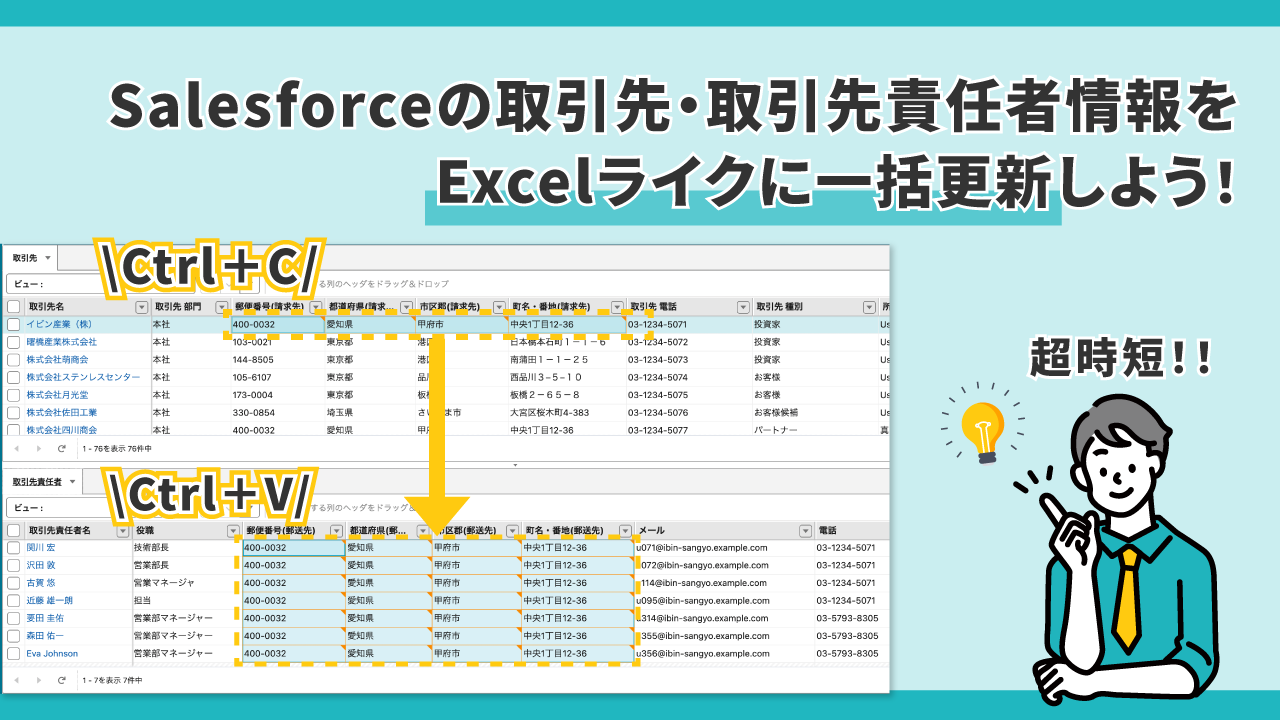Screen dimensions: 1280x720
Task: Expand the メール column header dropdown
Action: tap(805, 531)
